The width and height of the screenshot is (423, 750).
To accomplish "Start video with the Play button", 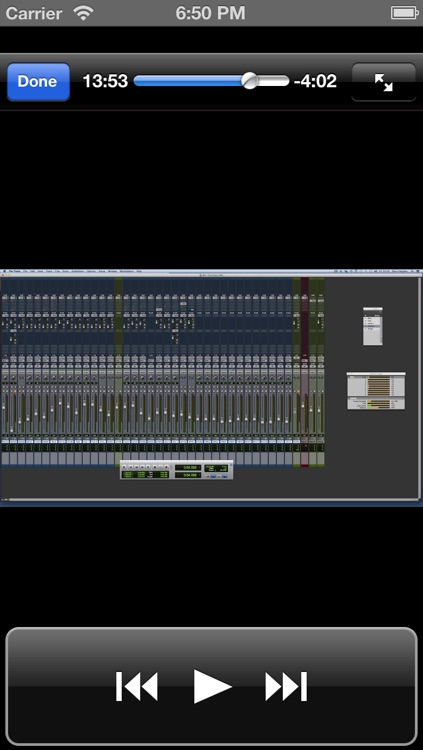I will tap(212, 686).
